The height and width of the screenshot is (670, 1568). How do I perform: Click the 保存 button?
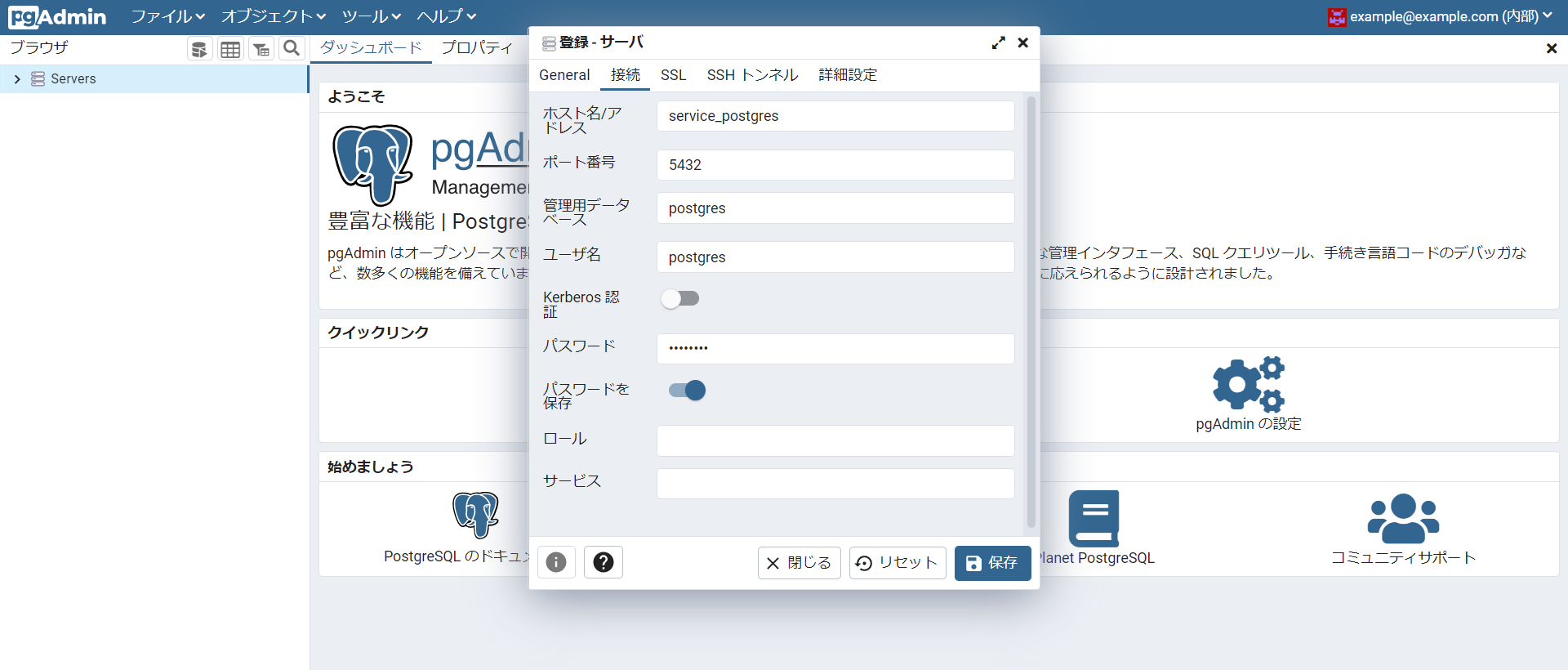993,563
